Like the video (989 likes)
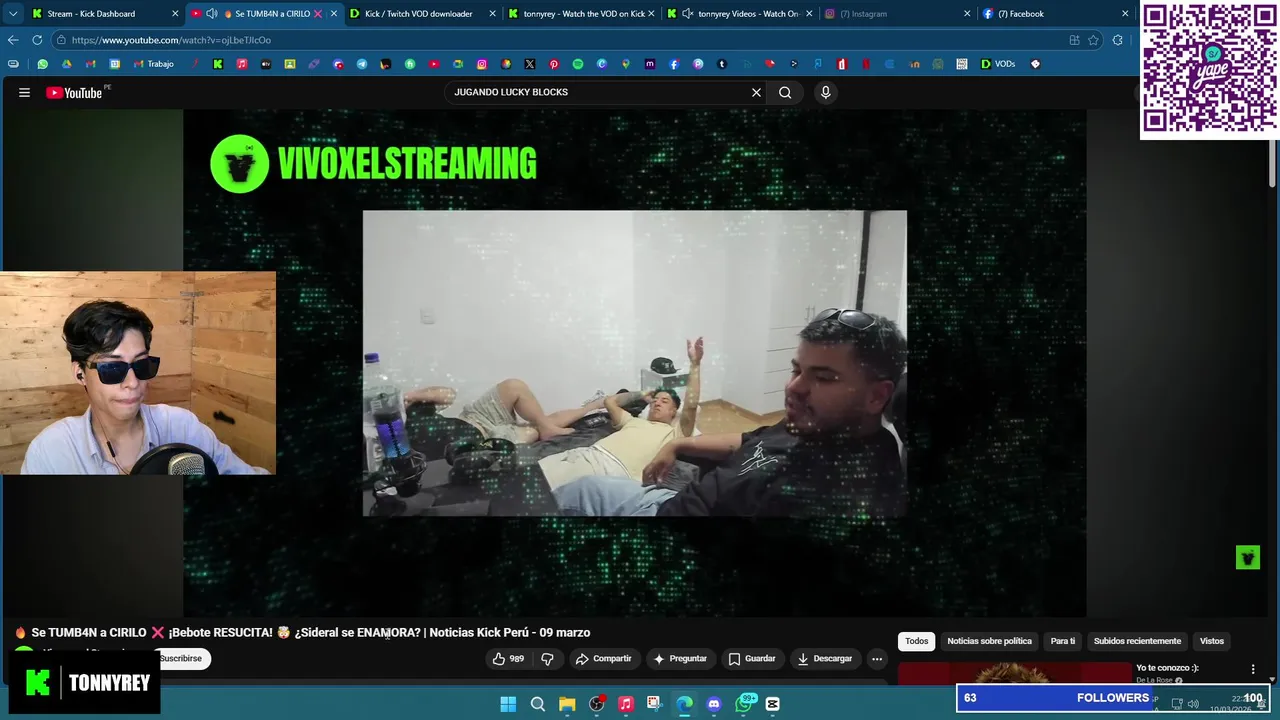 click(x=508, y=658)
